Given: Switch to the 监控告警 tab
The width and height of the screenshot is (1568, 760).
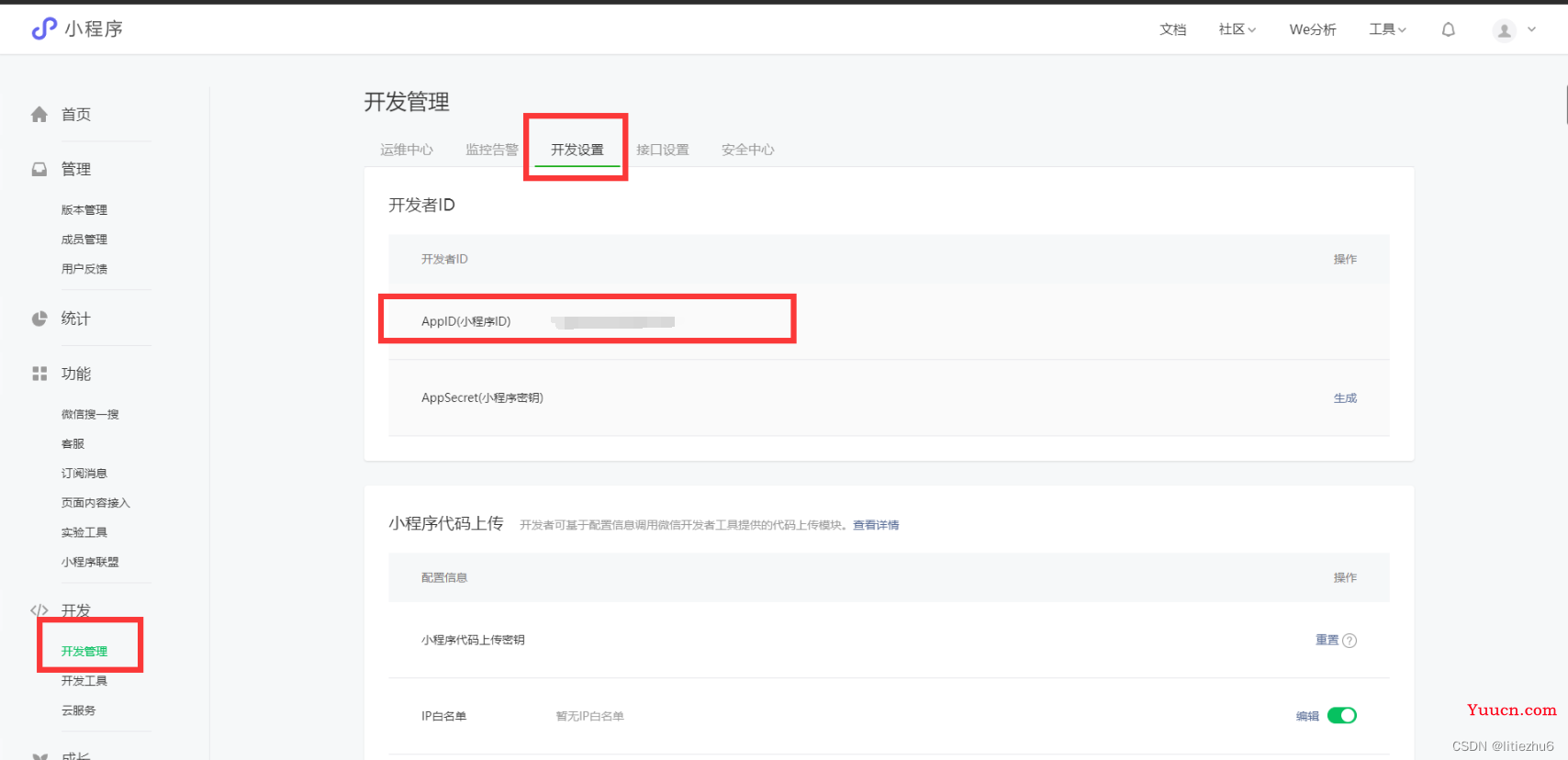Looking at the screenshot, I should (492, 150).
